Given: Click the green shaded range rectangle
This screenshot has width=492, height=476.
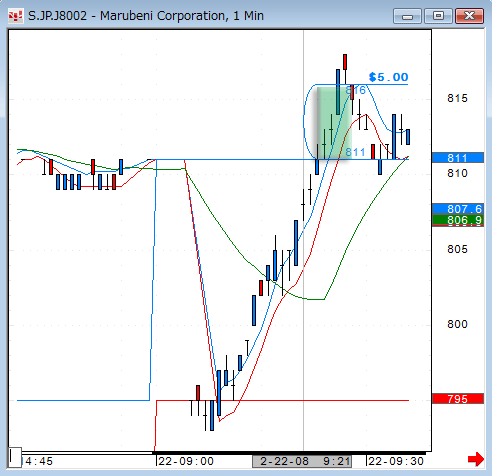Looking at the screenshot, I should [x=334, y=123].
